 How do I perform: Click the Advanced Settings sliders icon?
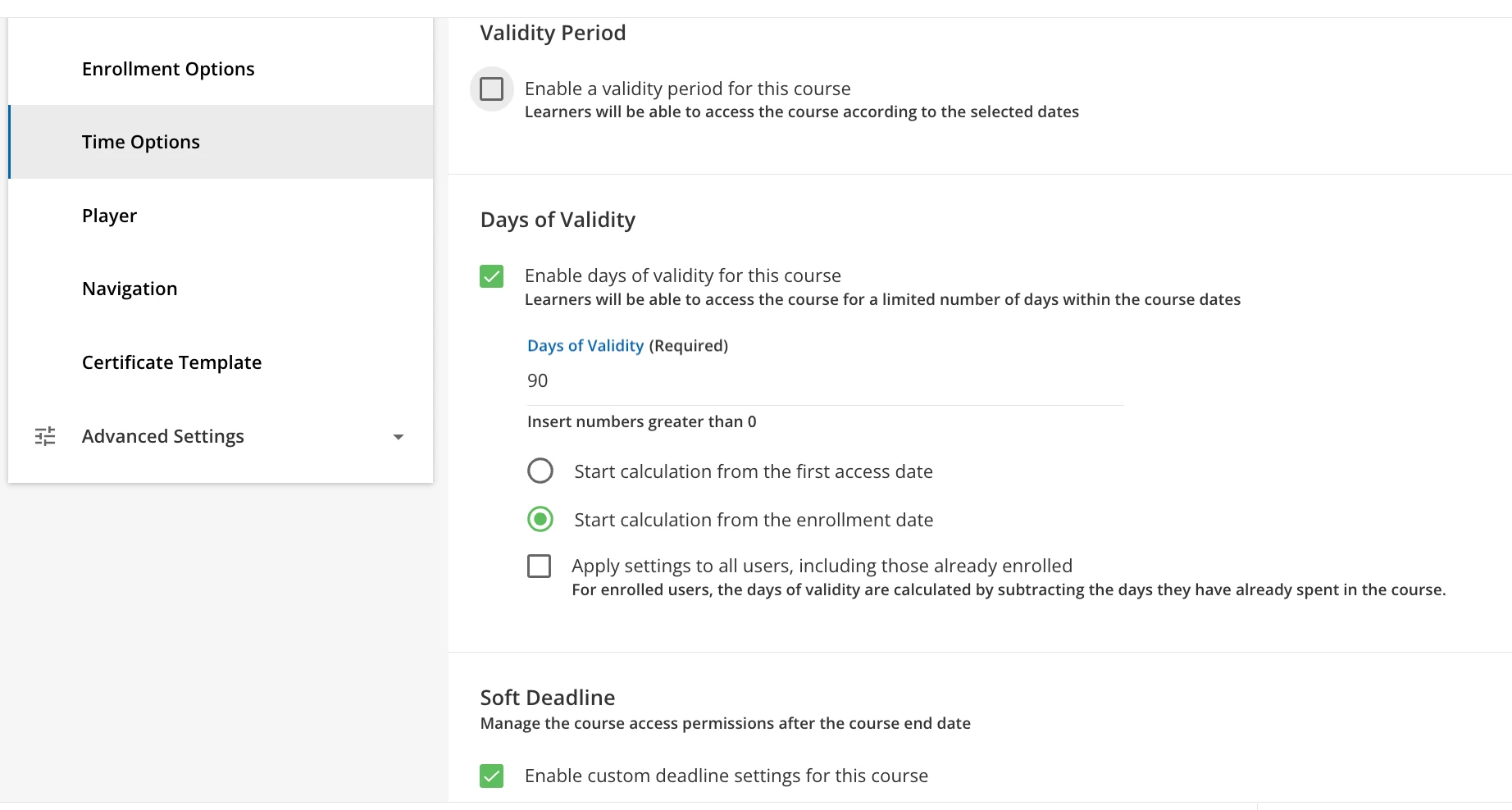(x=45, y=436)
